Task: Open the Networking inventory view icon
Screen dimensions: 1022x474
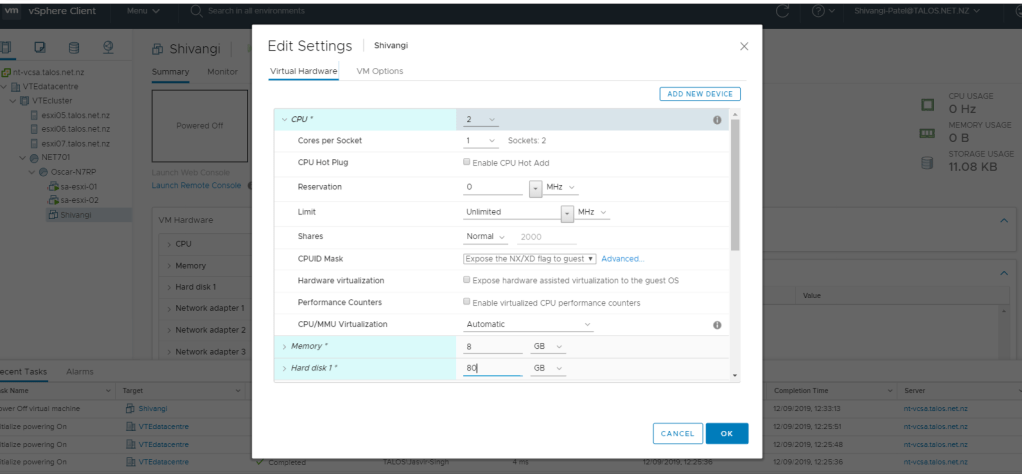Action: (x=107, y=47)
